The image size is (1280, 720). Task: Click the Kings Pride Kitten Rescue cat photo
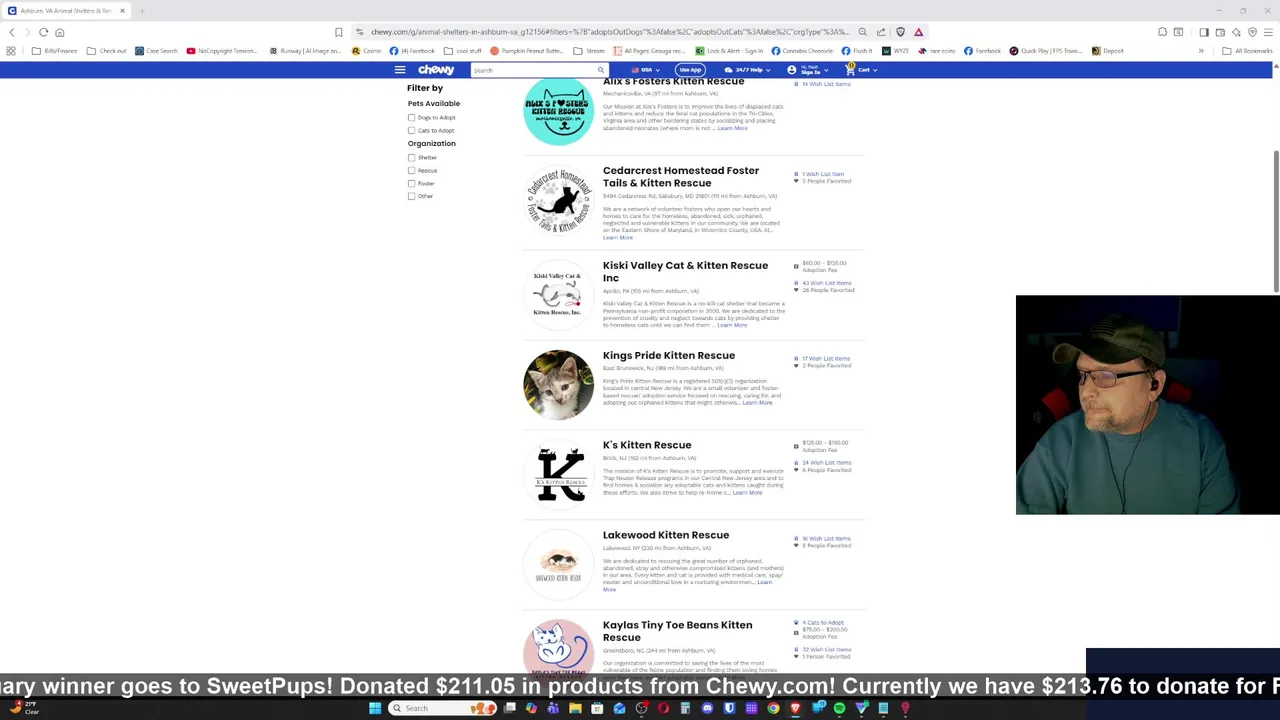tap(558, 384)
